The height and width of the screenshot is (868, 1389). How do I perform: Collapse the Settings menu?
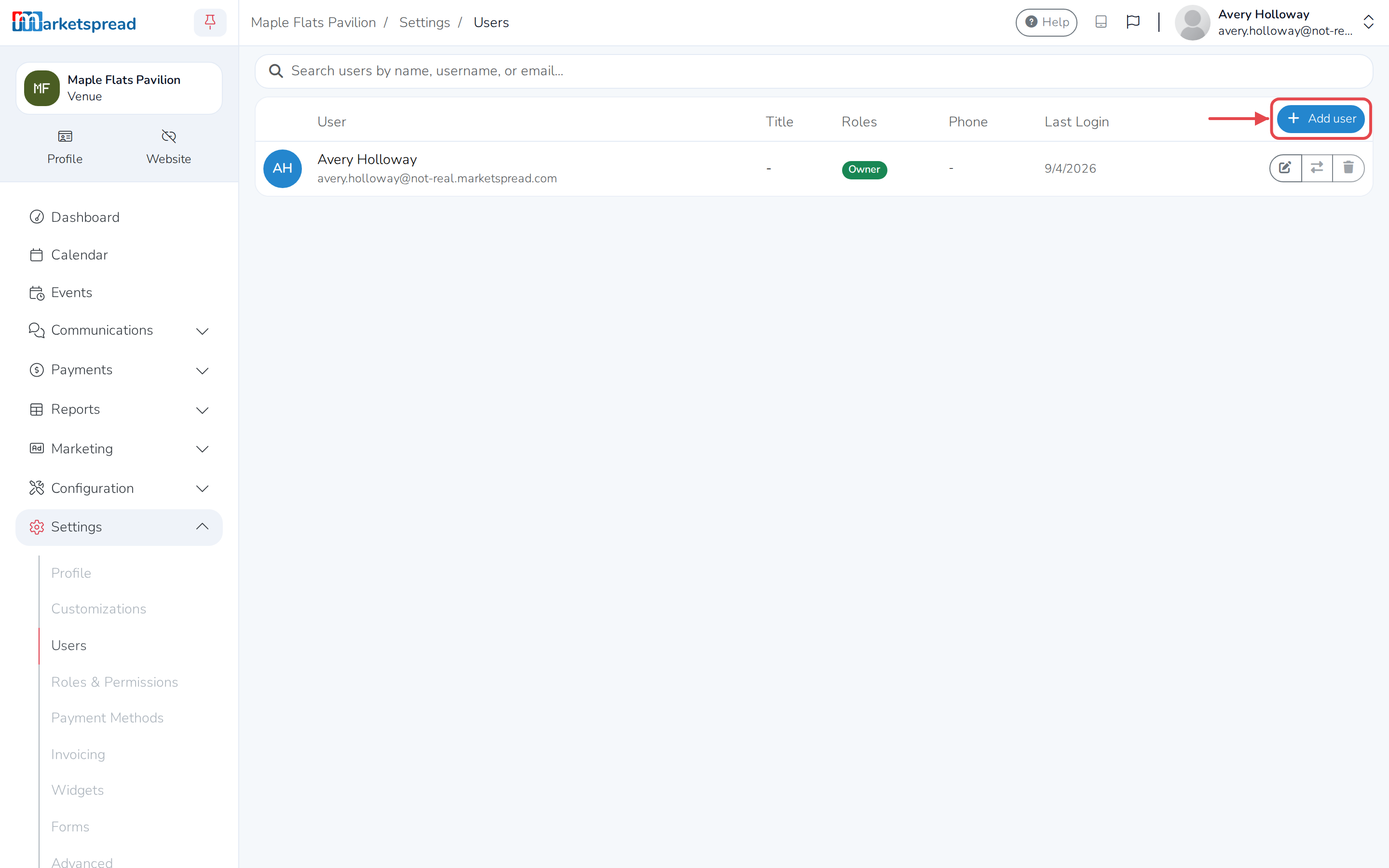(x=119, y=527)
